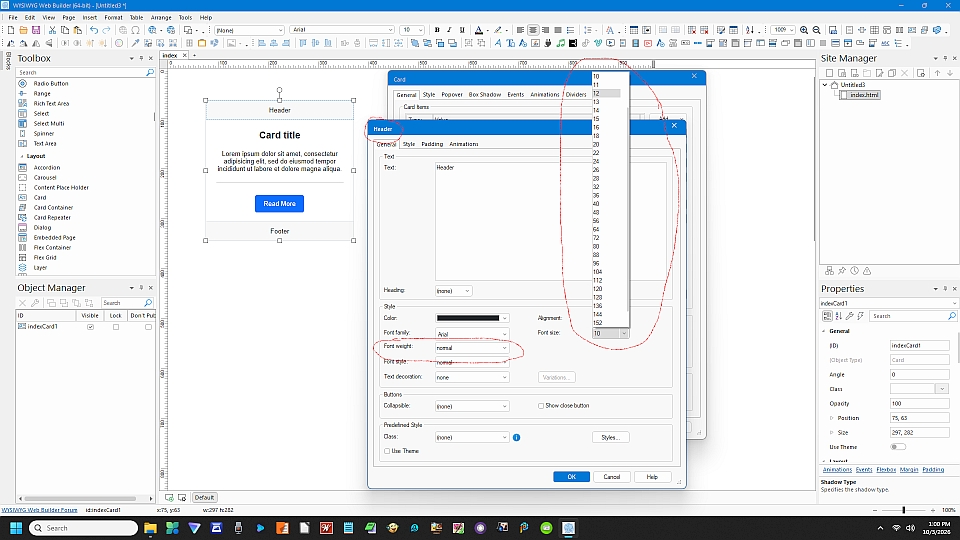Toggle Bold in the main toolbar
The image size is (960, 540).
pos(437,30)
